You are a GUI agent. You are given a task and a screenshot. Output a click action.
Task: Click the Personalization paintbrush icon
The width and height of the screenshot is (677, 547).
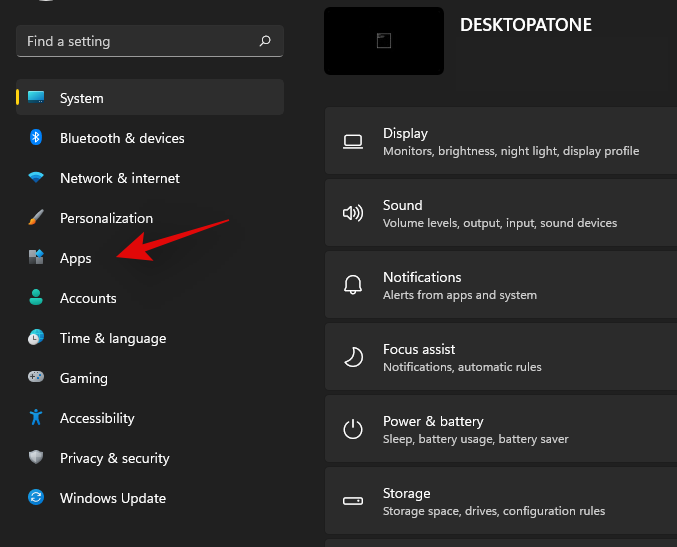point(36,218)
